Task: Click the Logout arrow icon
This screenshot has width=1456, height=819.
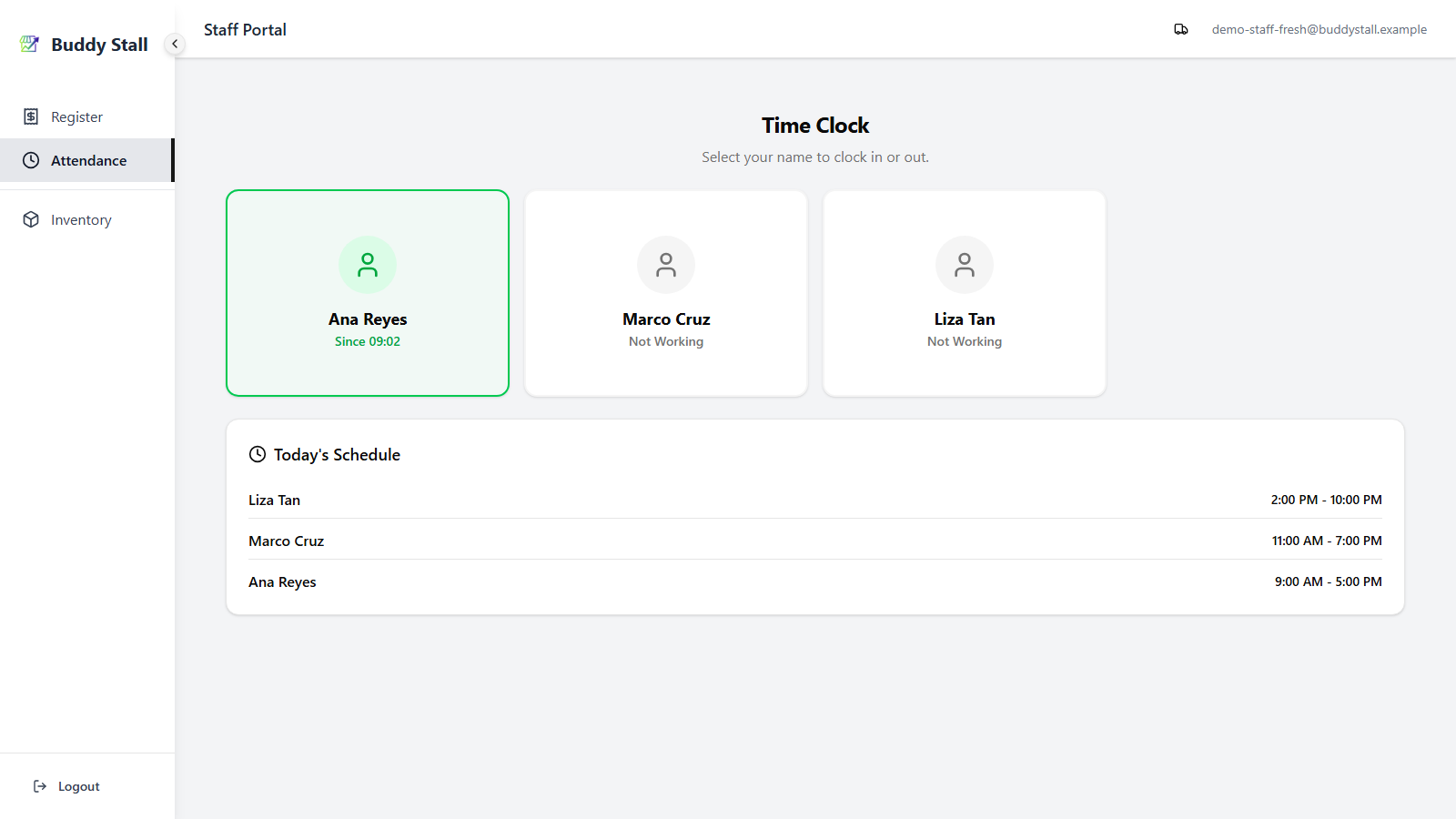Action: coord(40,786)
